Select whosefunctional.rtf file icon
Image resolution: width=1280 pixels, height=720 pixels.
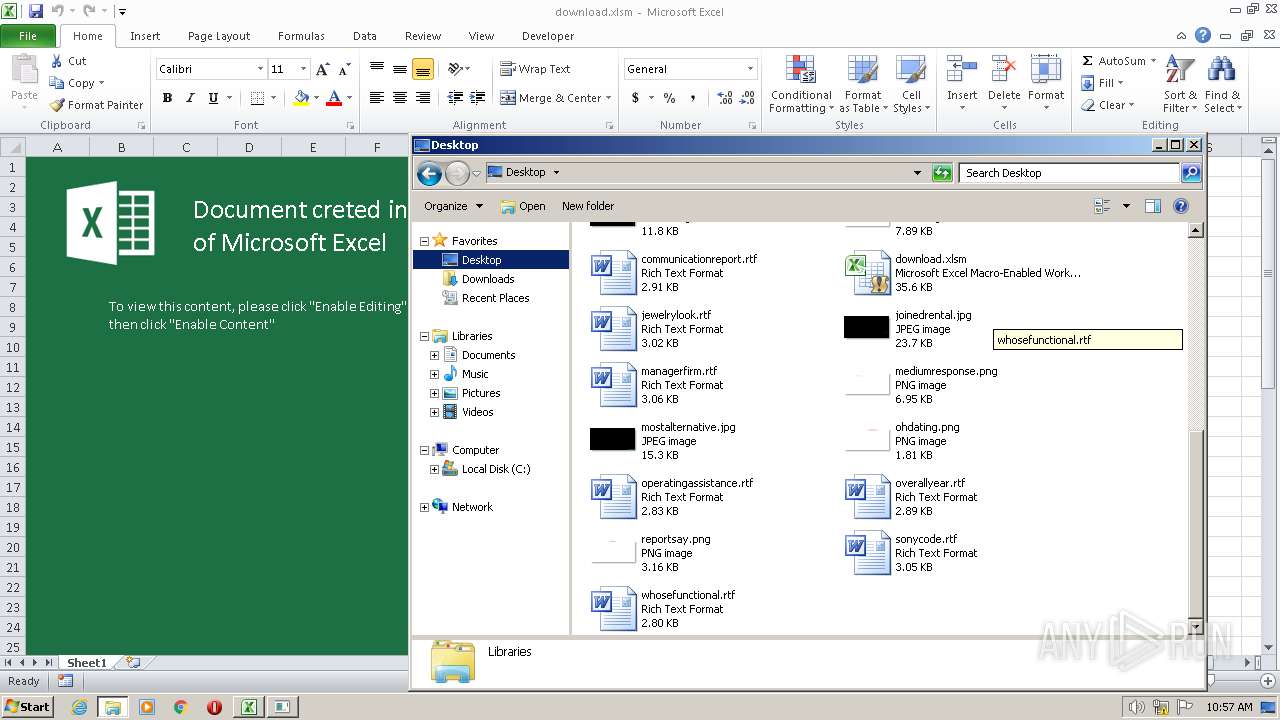tap(613, 609)
